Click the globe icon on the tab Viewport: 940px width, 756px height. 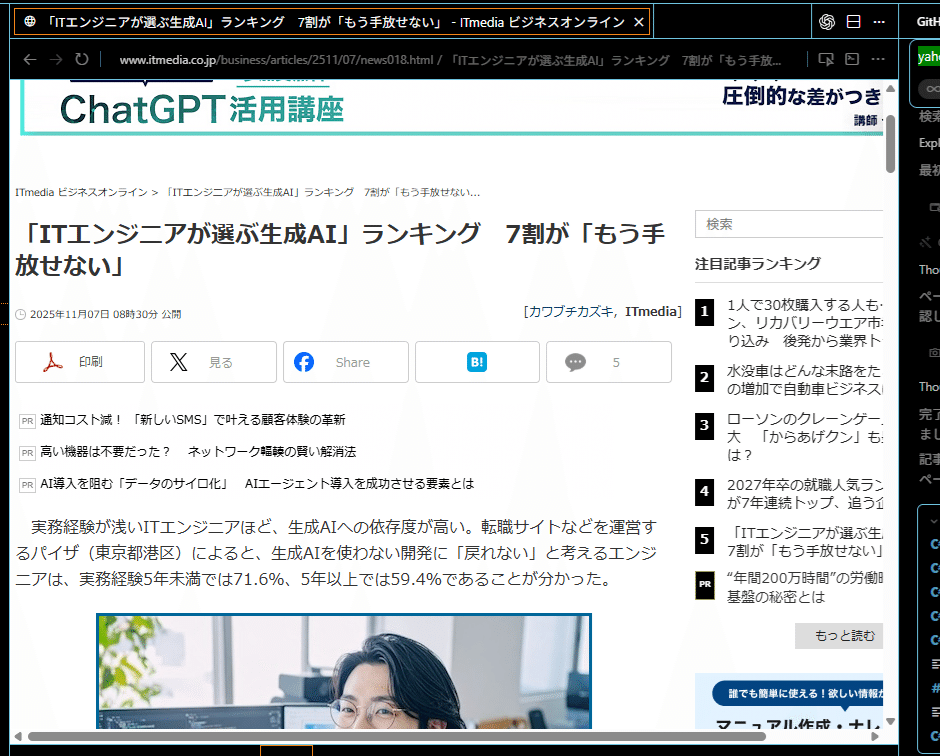29,22
